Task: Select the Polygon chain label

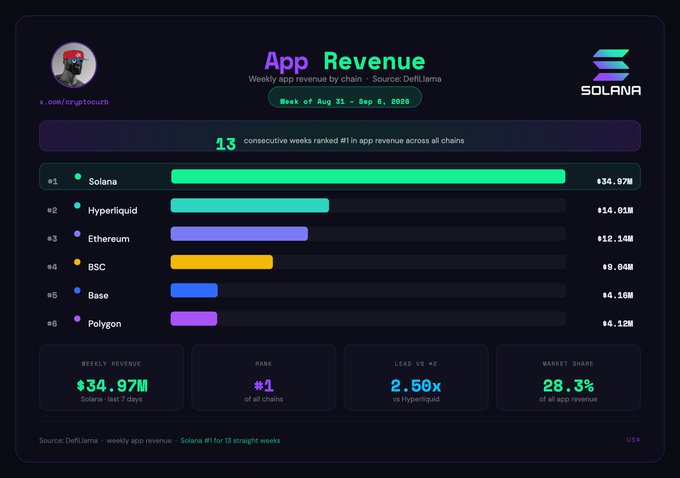Action: click(x=105, y=324)
